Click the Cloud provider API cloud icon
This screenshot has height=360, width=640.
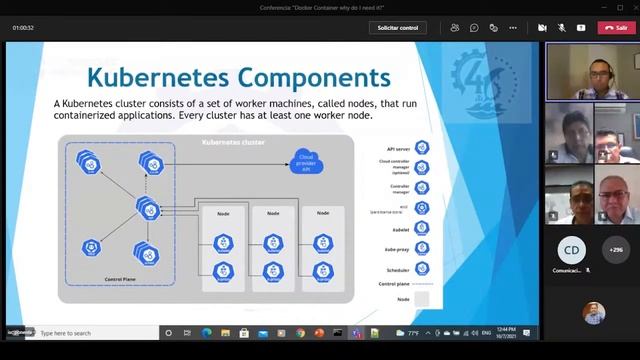click(x=306, y=162)
